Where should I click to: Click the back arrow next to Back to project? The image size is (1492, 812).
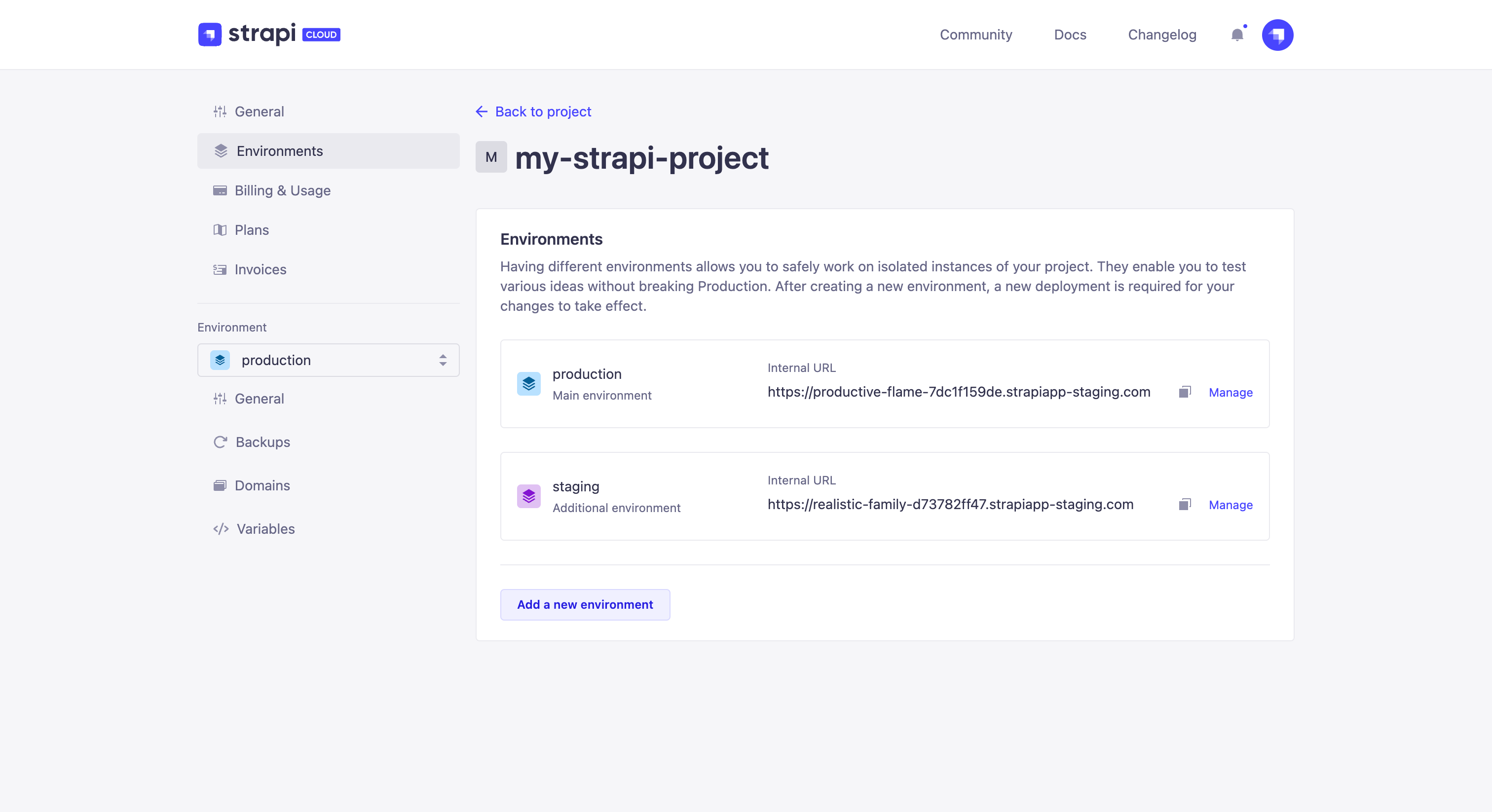coord(482,111)
